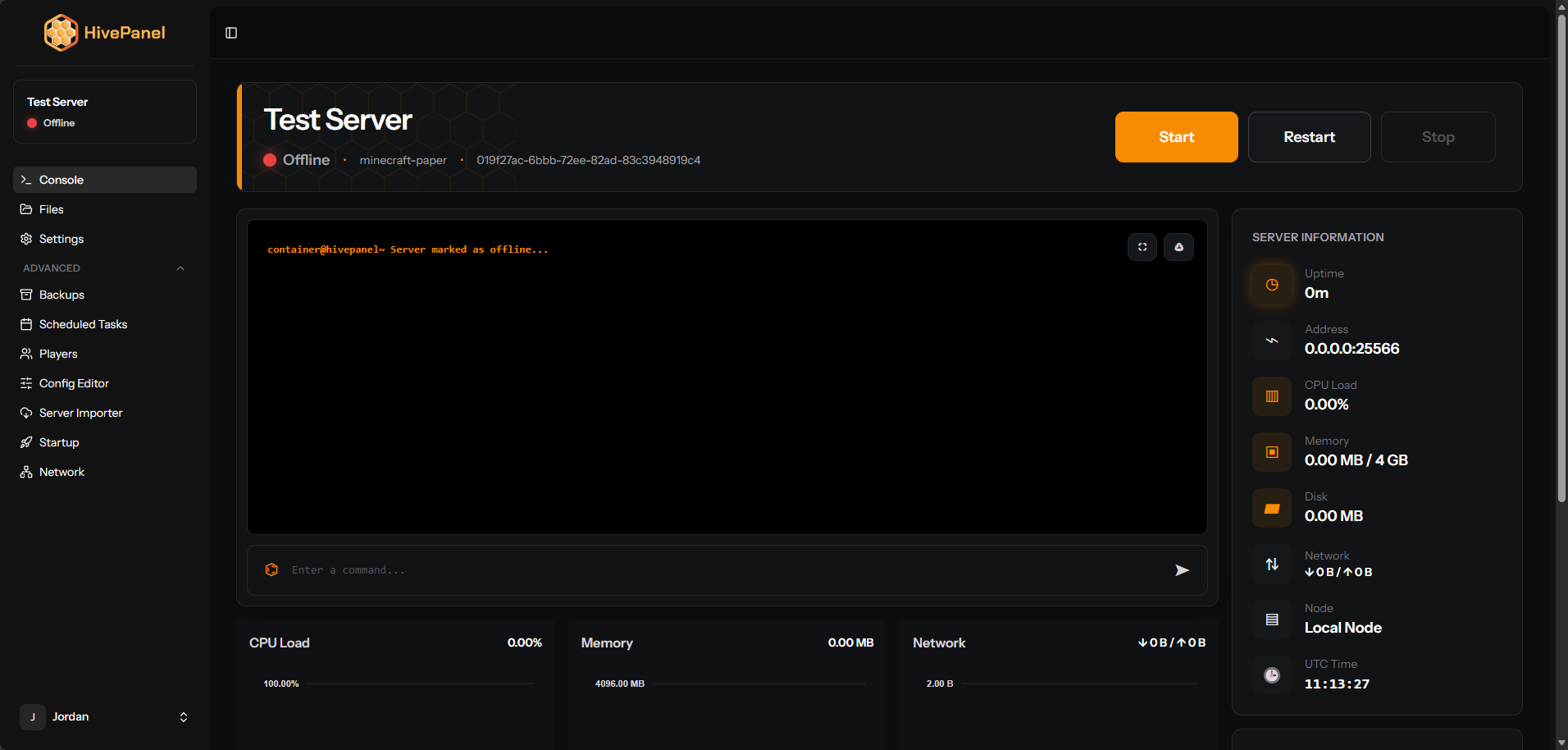The image size is (1568, 750).
Task: Click the 4096.00 MB axis label
Action: click(620, 684)
